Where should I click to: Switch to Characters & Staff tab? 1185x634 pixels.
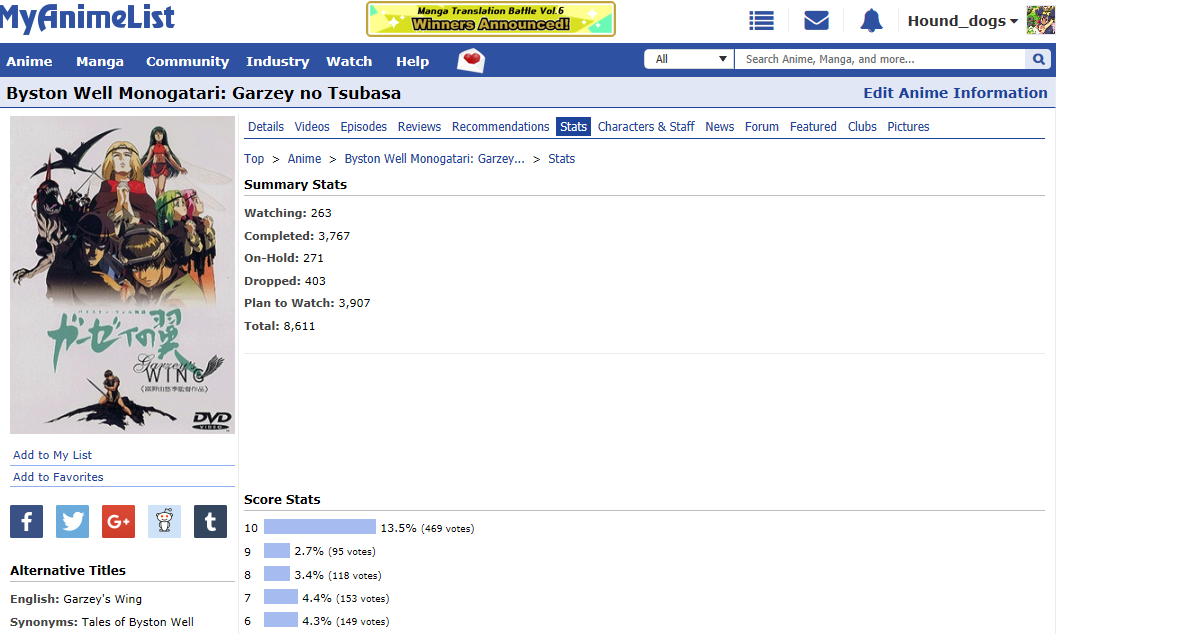coord(646,127)
